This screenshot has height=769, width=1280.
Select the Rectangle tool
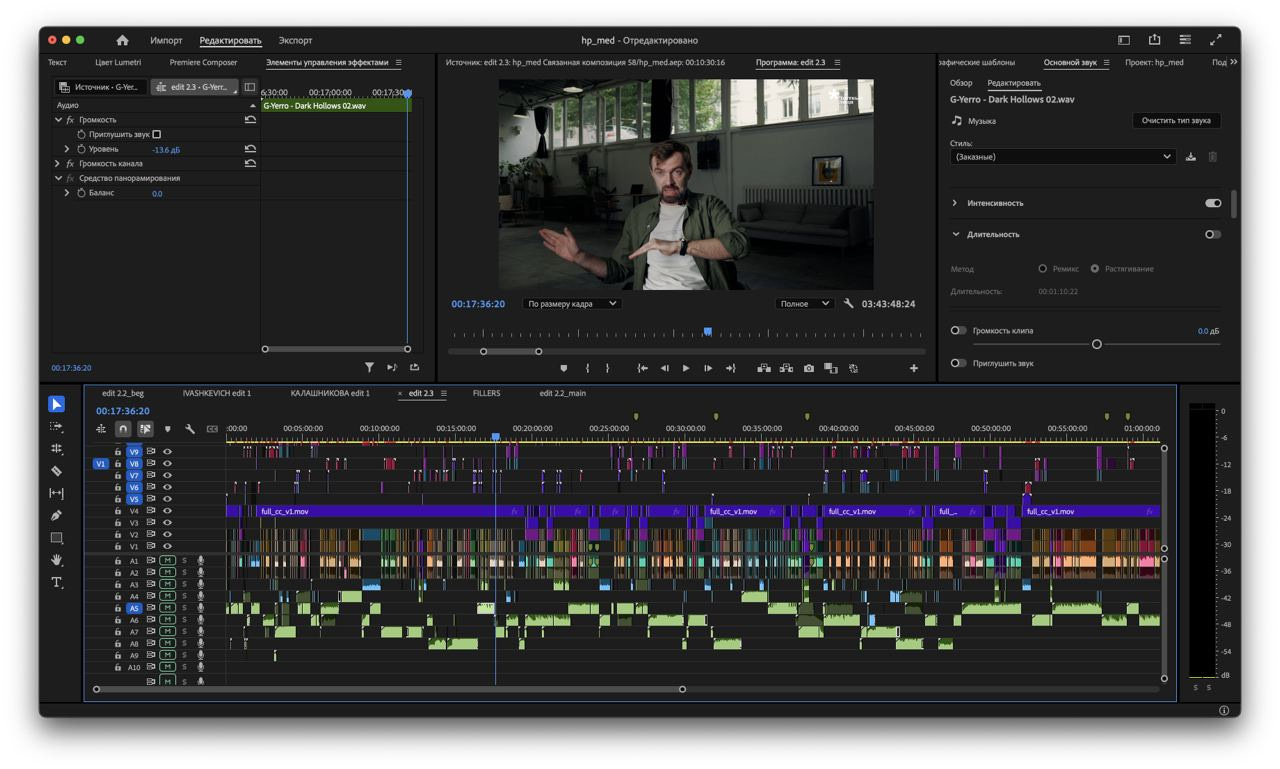(56, 538)
